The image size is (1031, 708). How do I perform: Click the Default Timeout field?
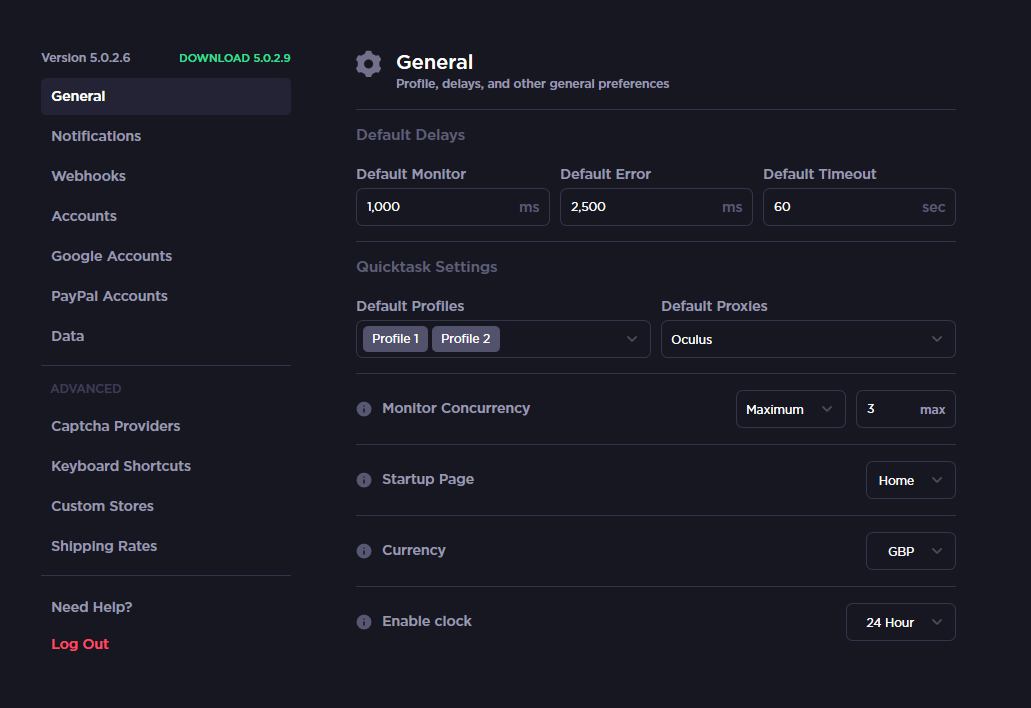(x=859, y=207)
